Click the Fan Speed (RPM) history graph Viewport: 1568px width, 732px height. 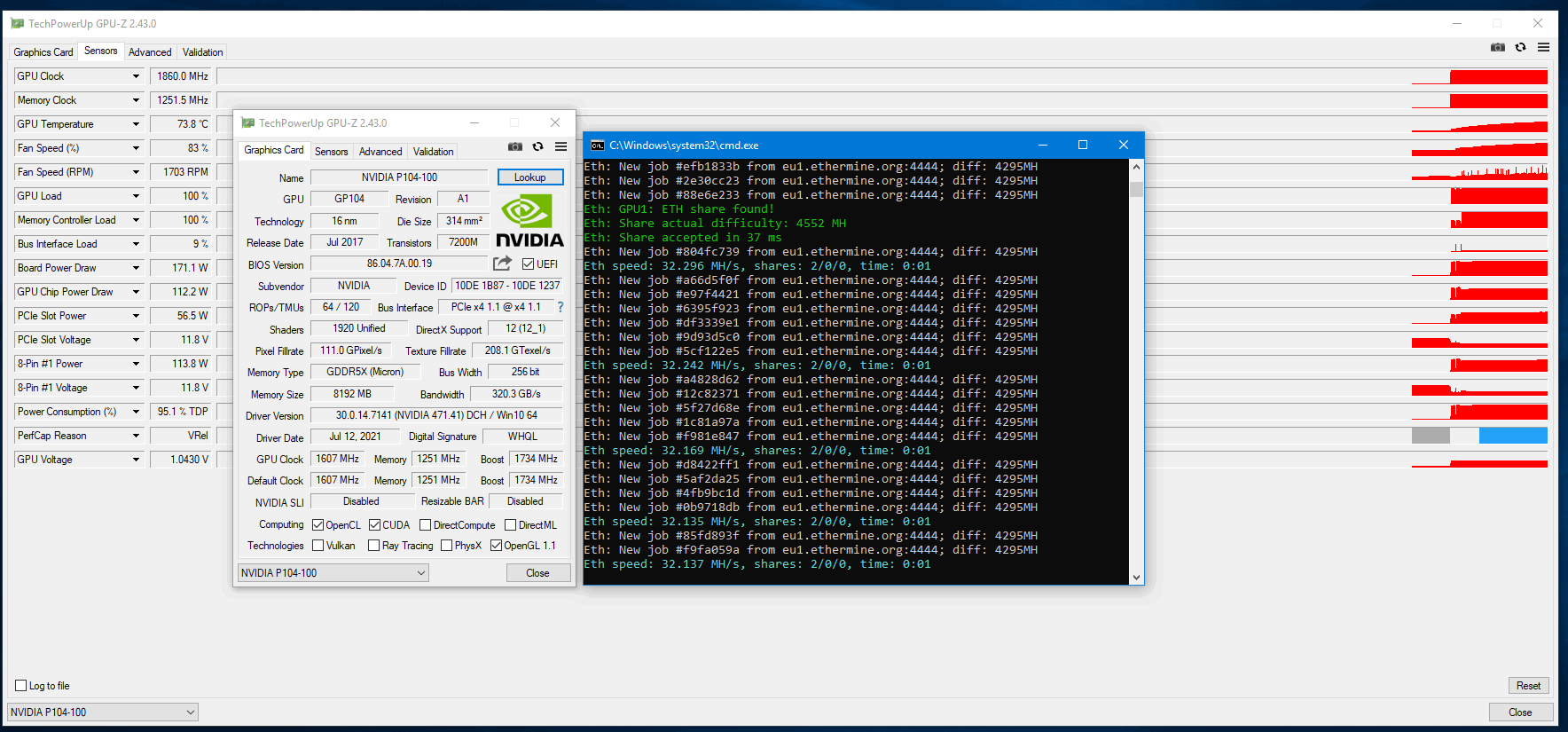(882, 172)
